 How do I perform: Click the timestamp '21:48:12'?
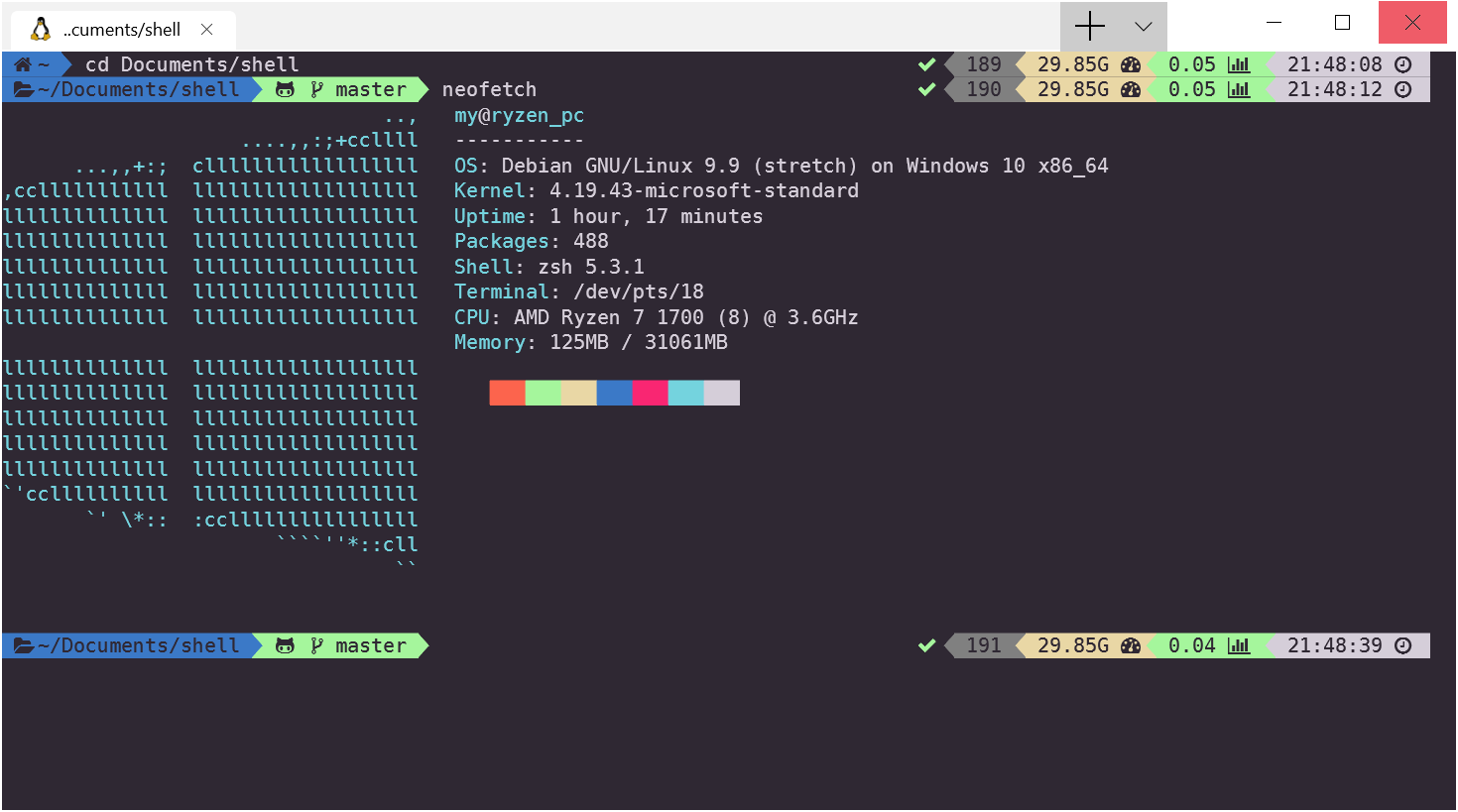[x=1334, y=89]
